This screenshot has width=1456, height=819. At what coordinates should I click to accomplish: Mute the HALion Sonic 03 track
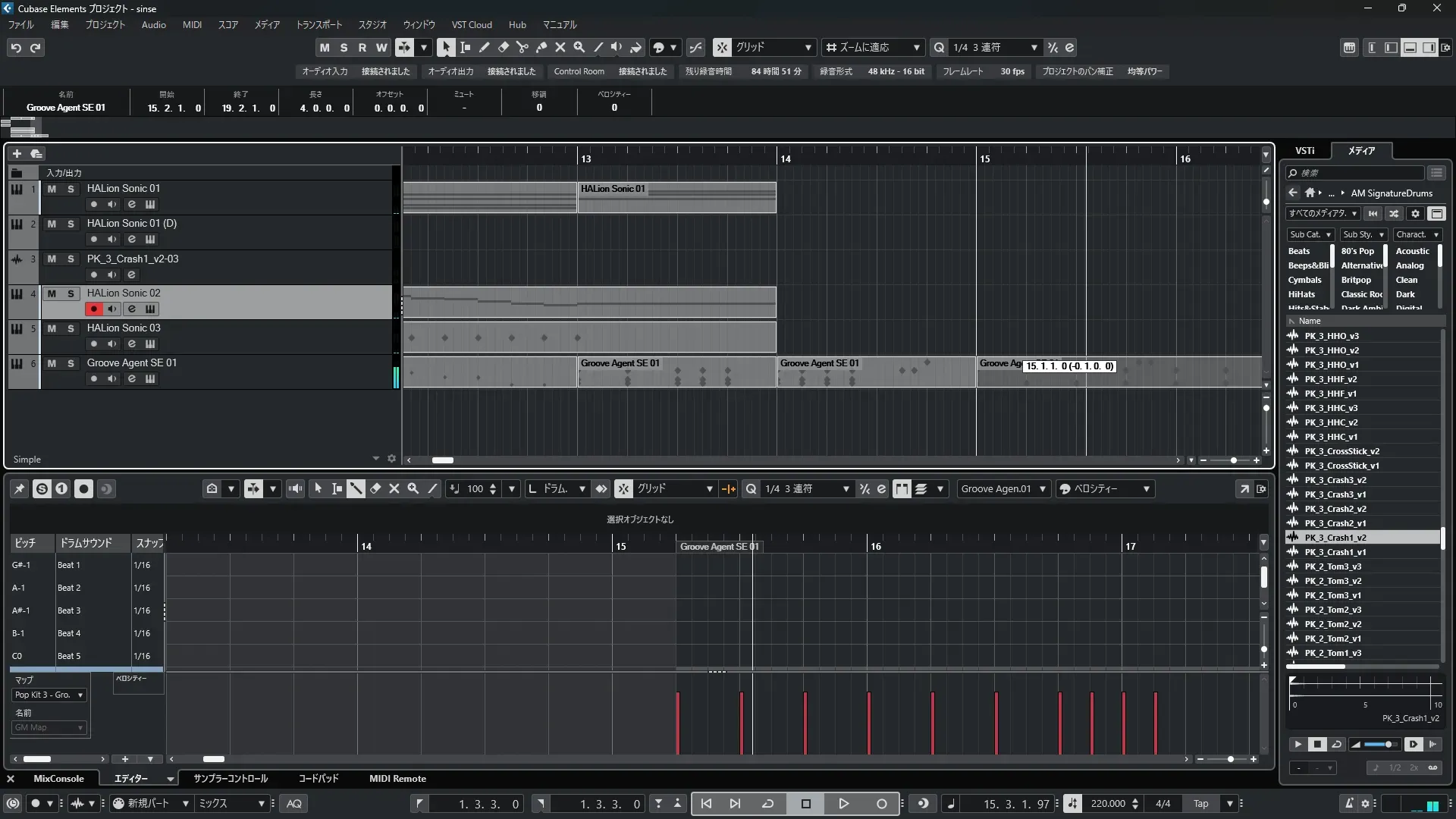click(x=52, y=328)
